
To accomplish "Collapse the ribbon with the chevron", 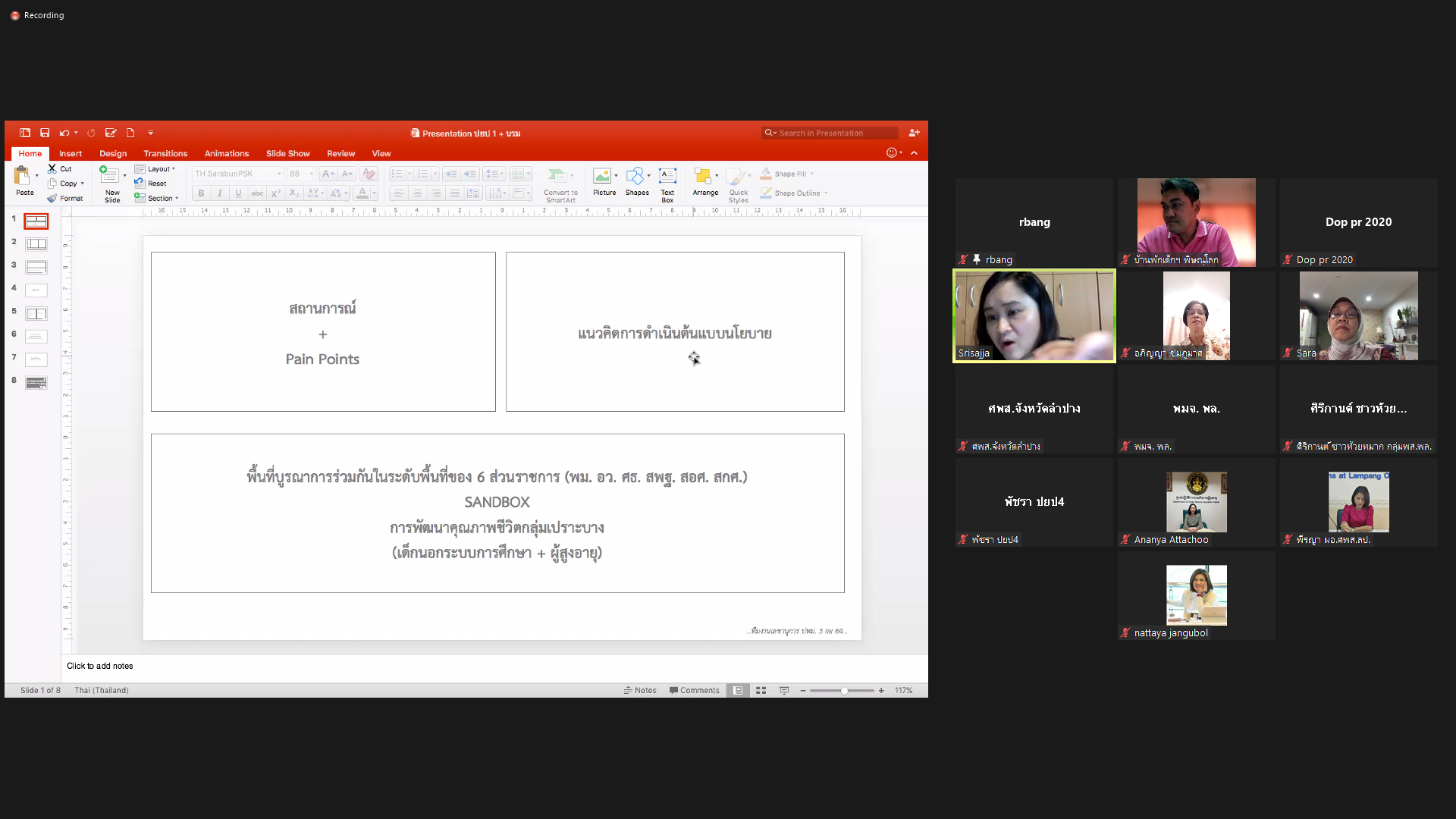I will pos(915,152).
